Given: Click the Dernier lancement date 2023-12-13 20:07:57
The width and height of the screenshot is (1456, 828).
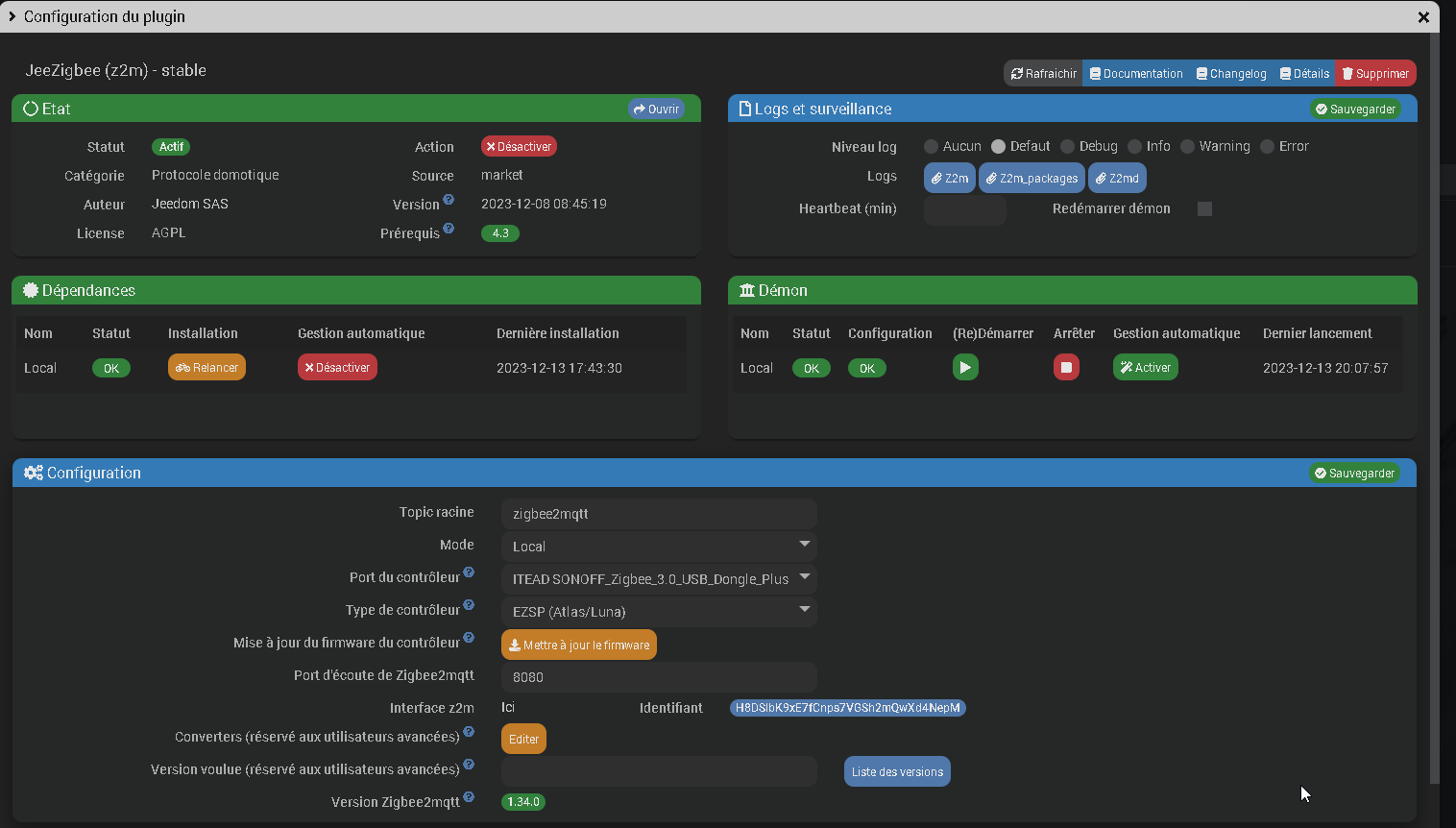Looking at the screenshot, I should [x=1325, y=368].
